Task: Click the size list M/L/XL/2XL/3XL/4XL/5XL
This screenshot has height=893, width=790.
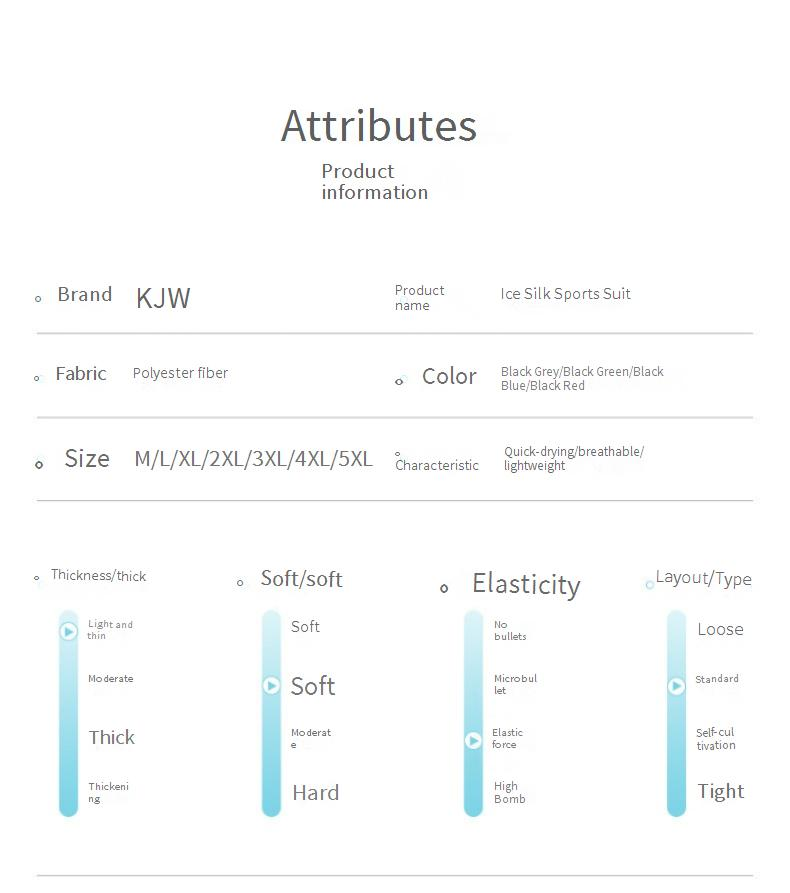Action: (x=253, y=459)
